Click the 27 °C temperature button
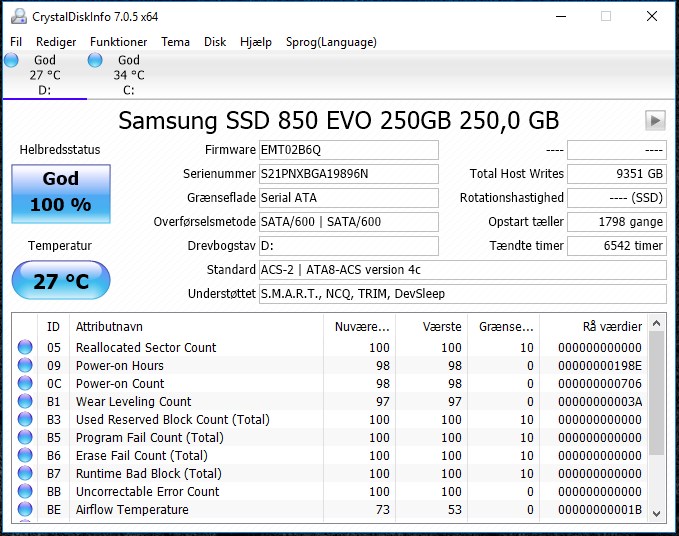 (61, 280)
